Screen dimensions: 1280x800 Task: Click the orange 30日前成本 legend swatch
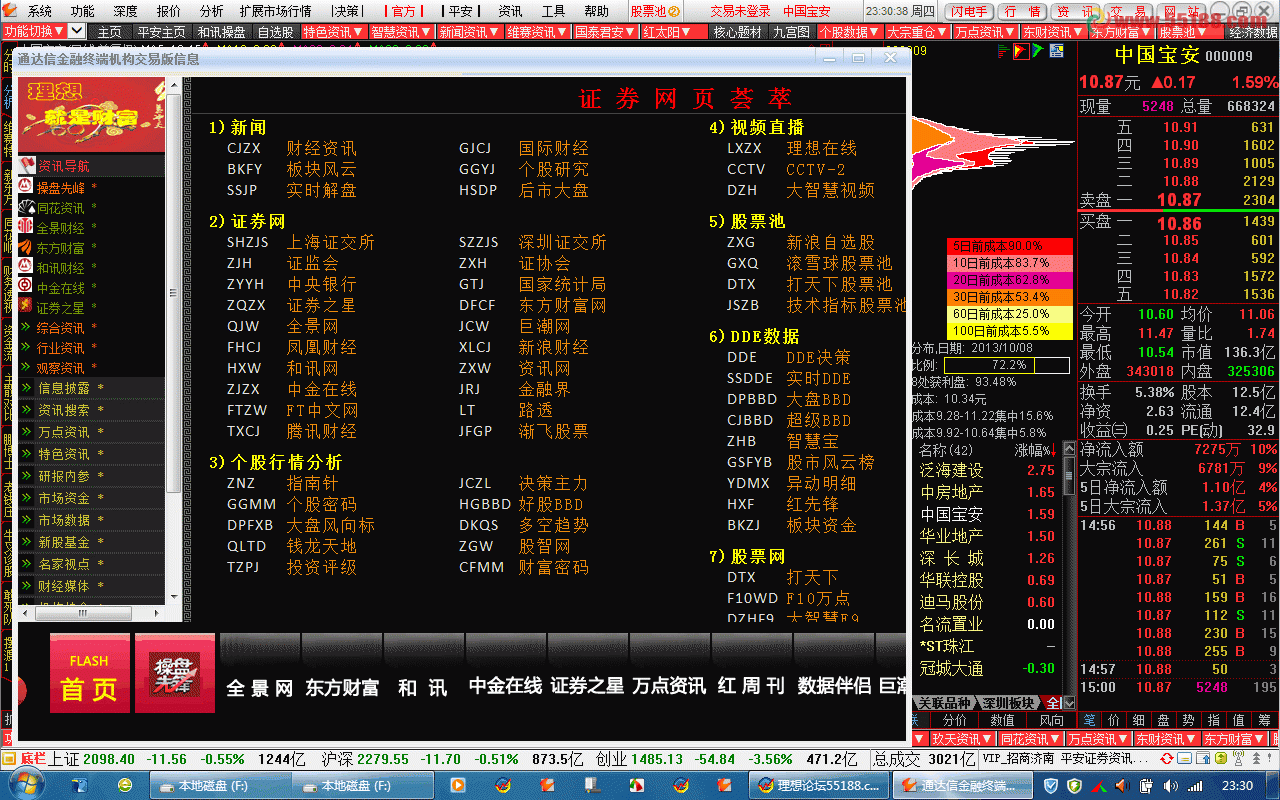tap(1009, 297)
